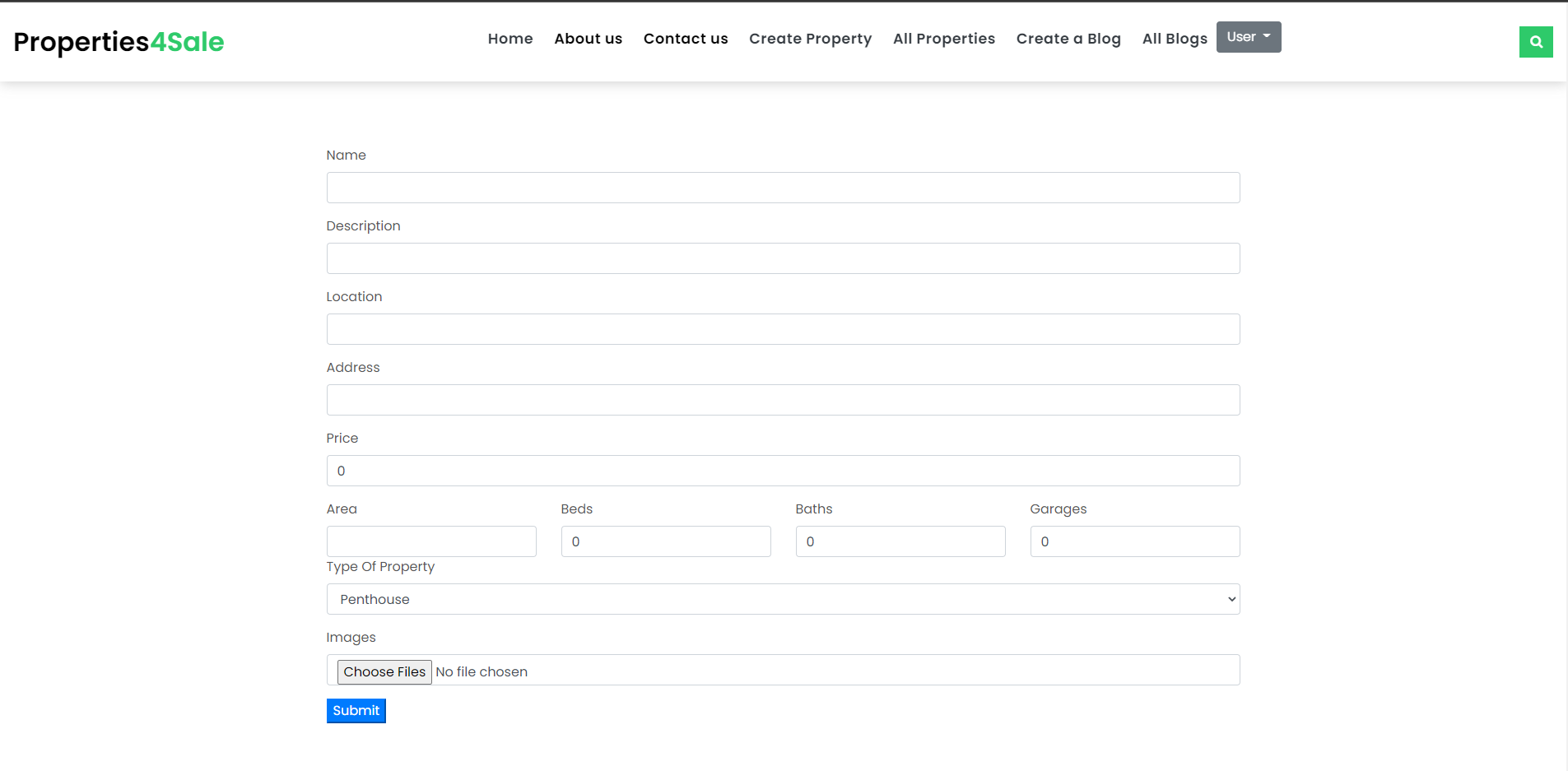Click the Price number field
The height and width of the screenshot is (771, 1568).
point(782,470)
